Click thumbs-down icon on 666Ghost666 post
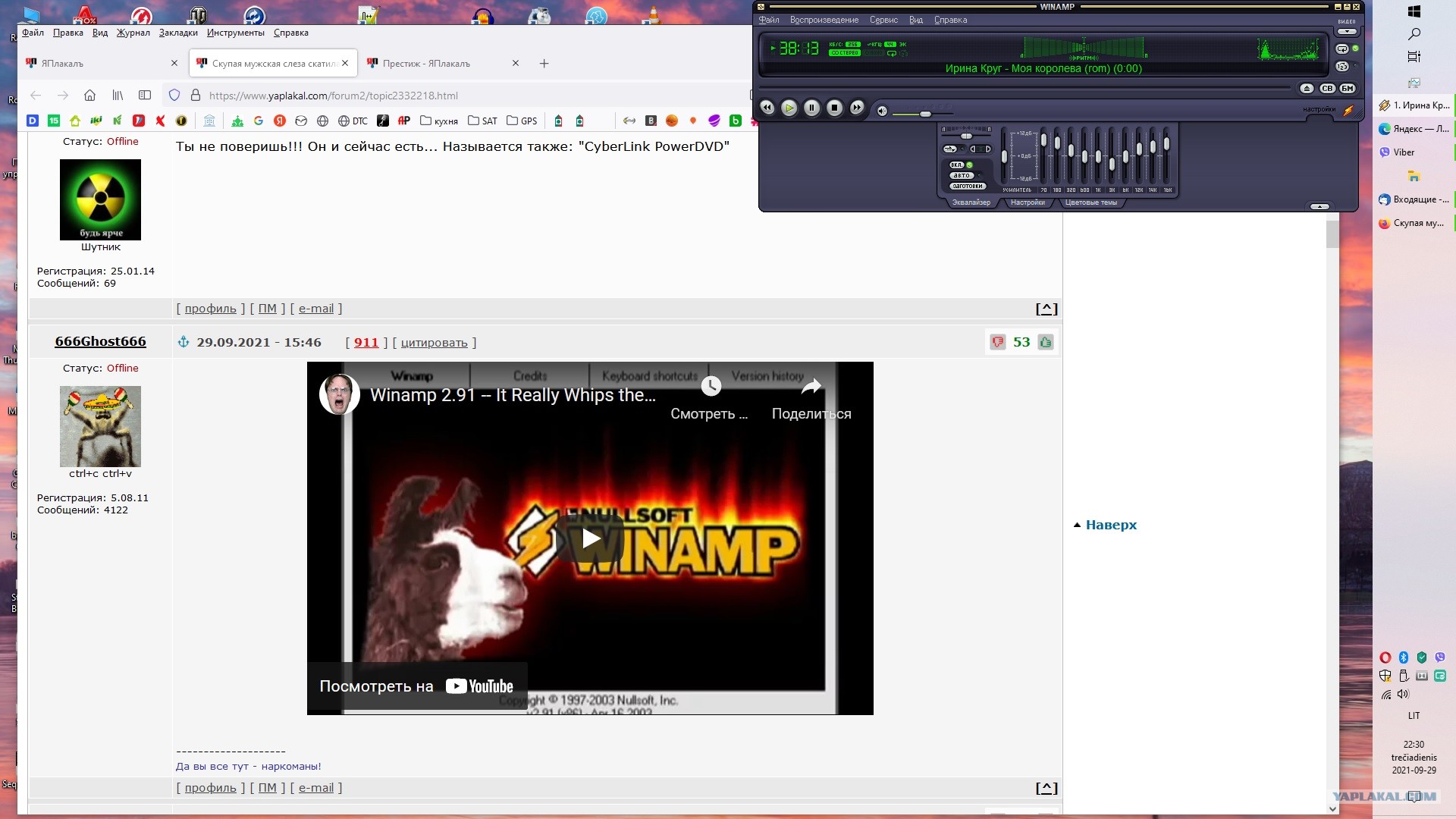 (998, 342)
